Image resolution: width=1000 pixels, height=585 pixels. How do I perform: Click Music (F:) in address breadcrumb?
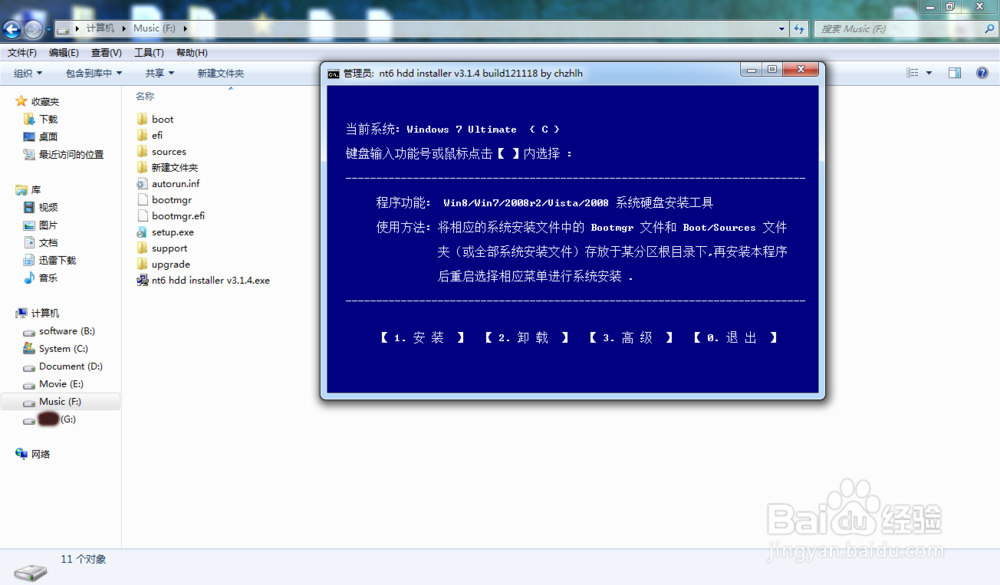[x=154, y=28]
